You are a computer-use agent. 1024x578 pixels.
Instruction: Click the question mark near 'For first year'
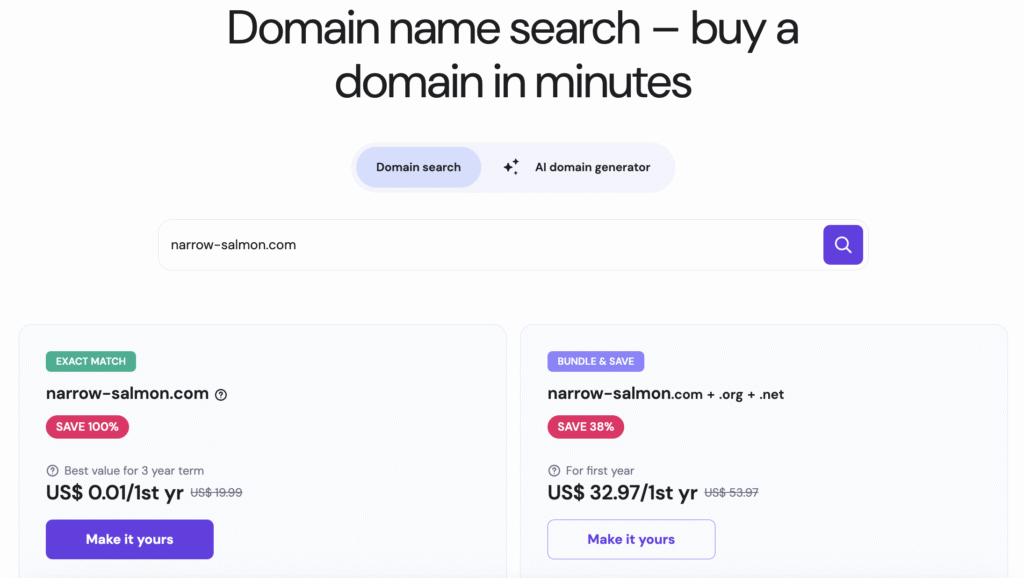point(553,470)
